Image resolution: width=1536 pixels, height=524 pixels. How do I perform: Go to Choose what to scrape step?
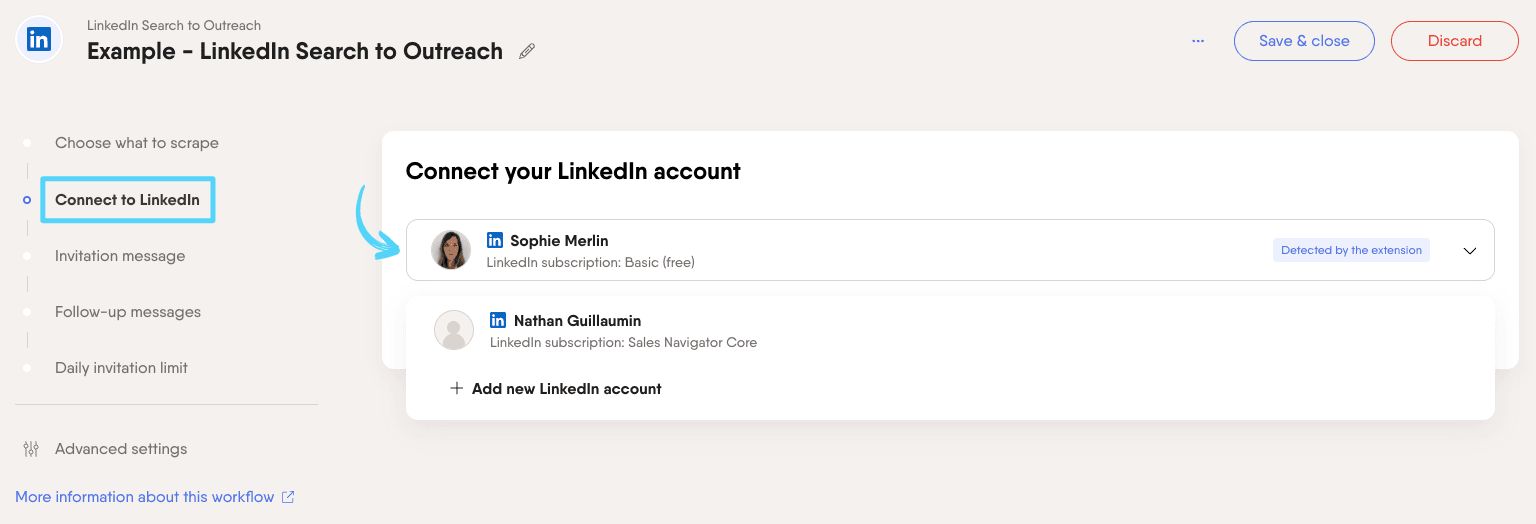[137, 143]
